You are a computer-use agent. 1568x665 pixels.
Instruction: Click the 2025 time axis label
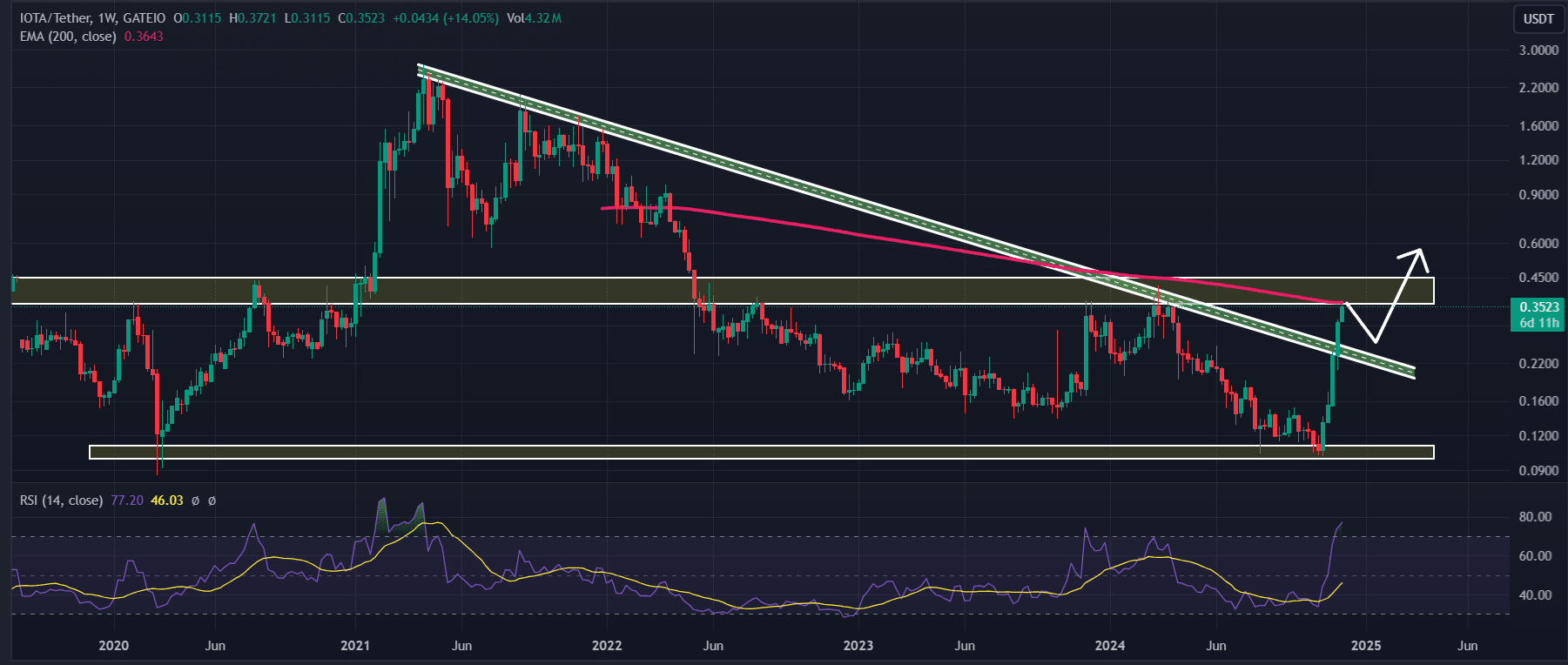click(x=1366, y=646)
